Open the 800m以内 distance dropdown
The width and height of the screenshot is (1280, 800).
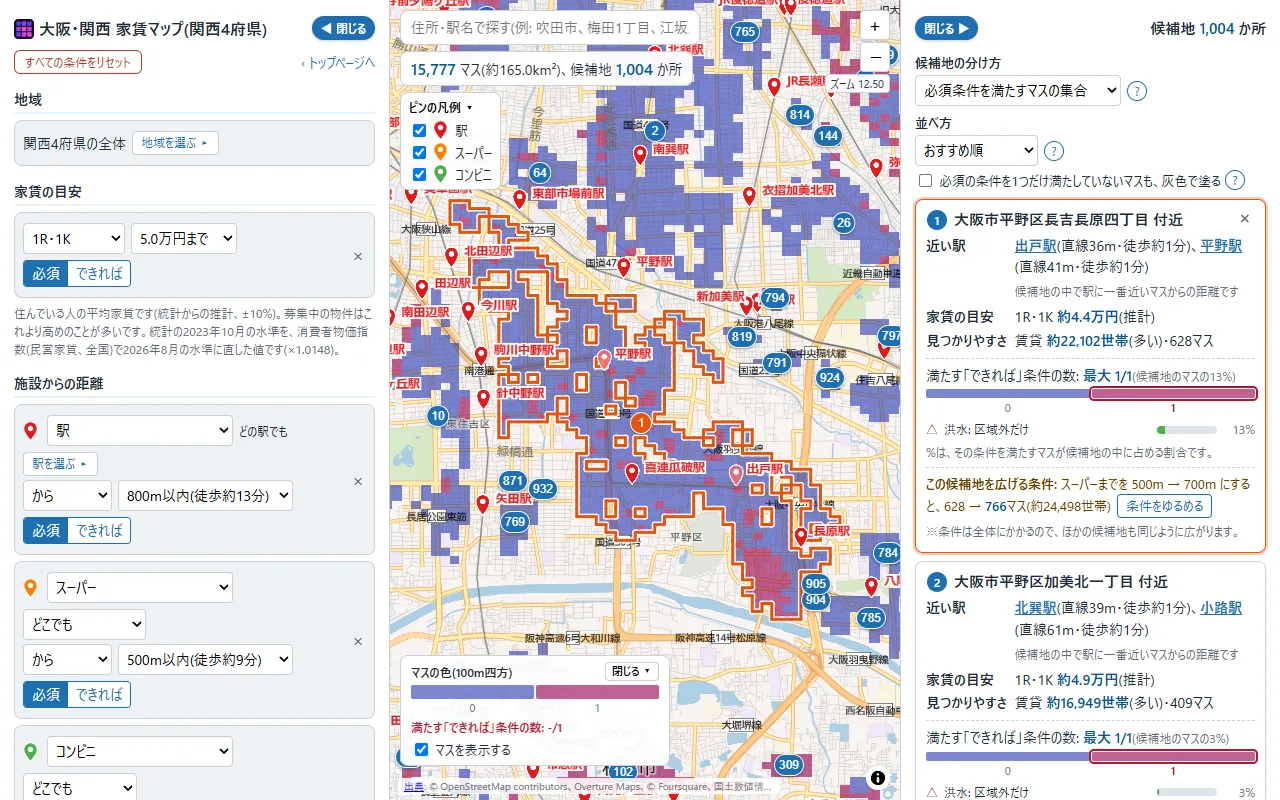coord(205,495)
